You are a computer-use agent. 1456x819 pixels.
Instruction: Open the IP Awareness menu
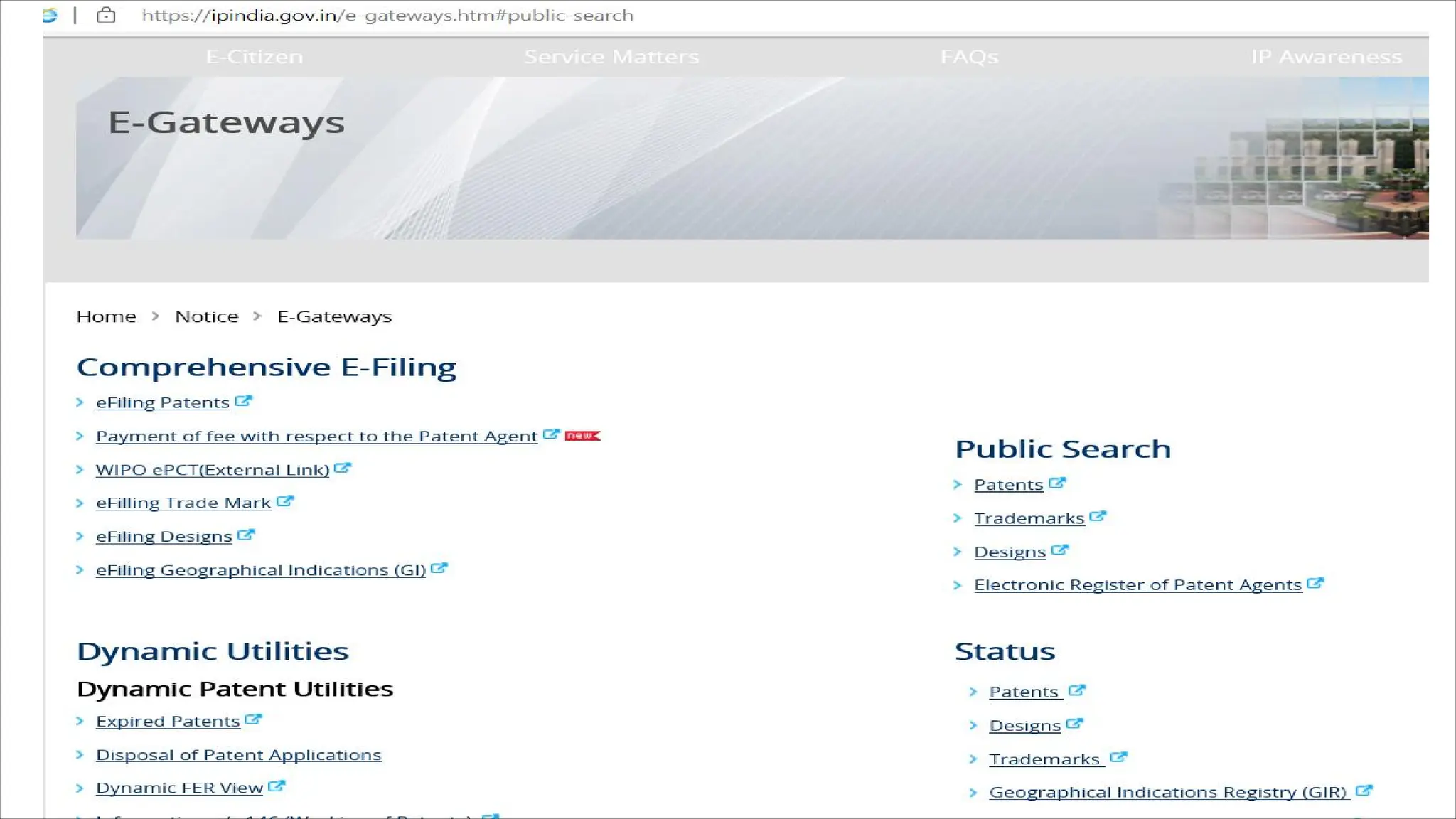coord(1327,57)
